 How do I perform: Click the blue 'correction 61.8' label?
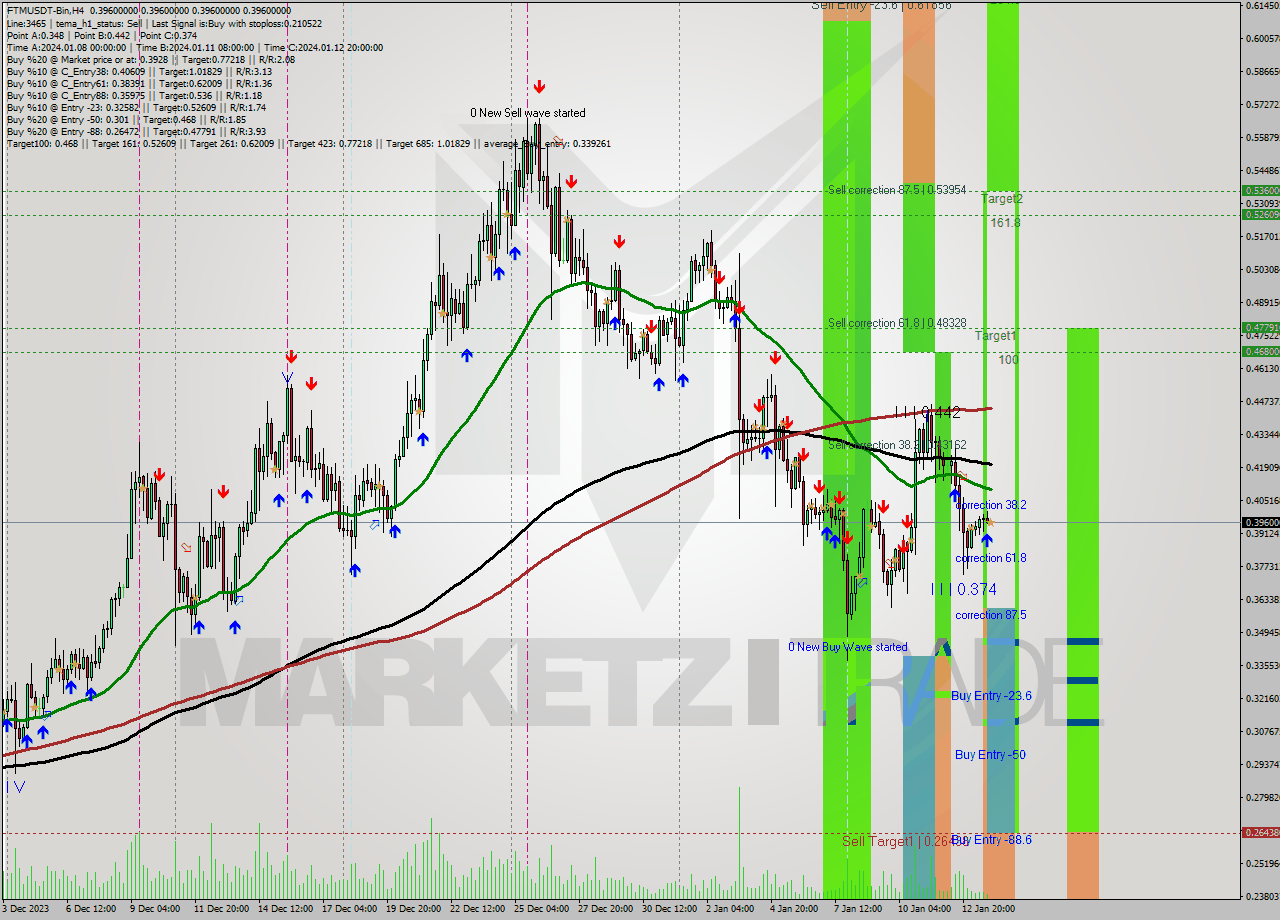tap(991, 558)
